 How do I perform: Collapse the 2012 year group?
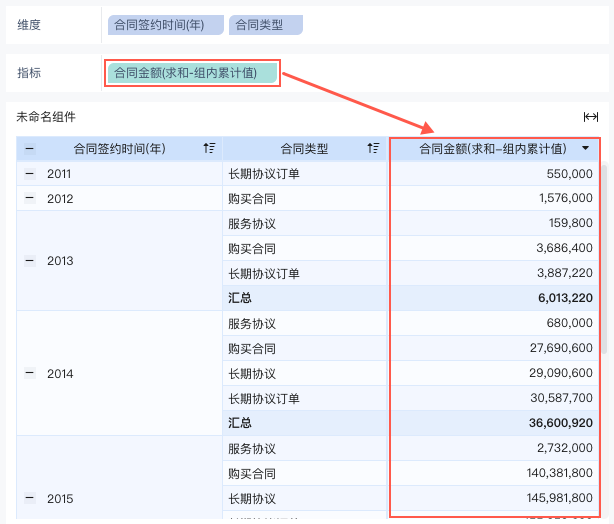tap(30, 199)
